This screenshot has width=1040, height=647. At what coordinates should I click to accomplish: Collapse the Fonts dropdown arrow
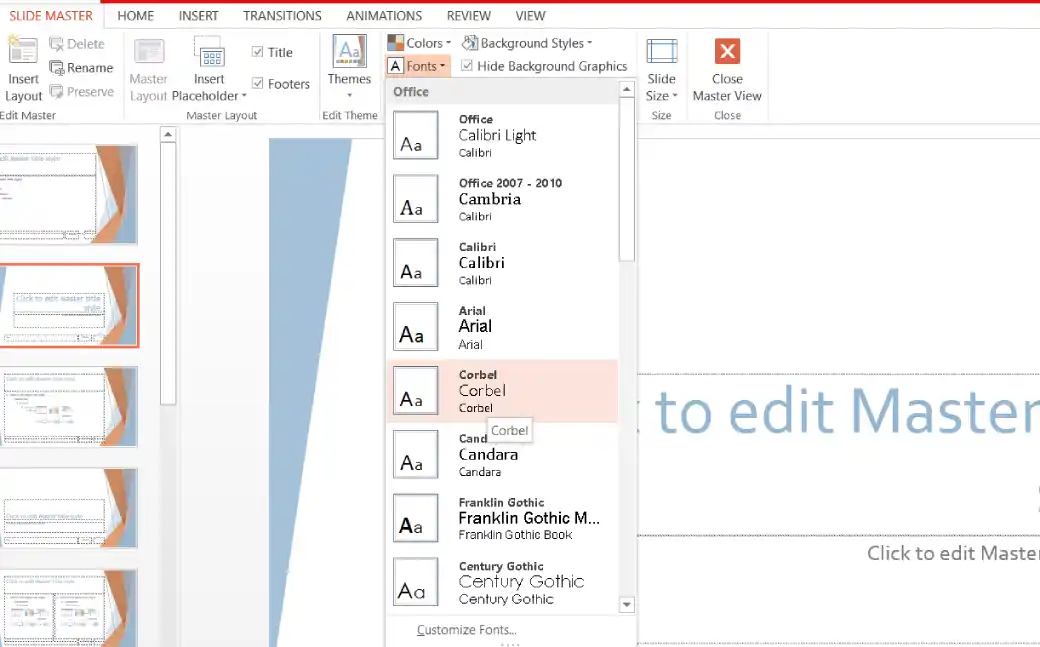(x=442, y=66)
